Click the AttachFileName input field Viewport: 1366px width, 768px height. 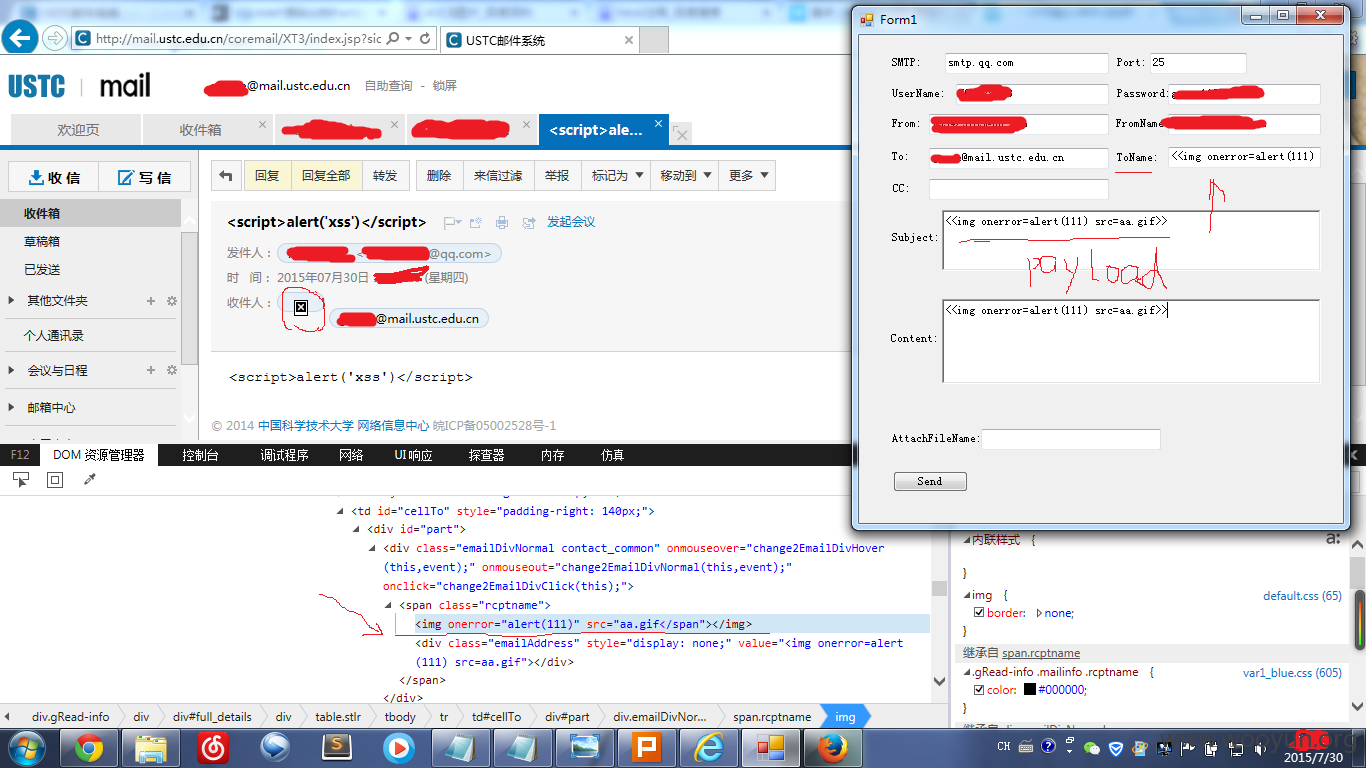click(1071, 439)
